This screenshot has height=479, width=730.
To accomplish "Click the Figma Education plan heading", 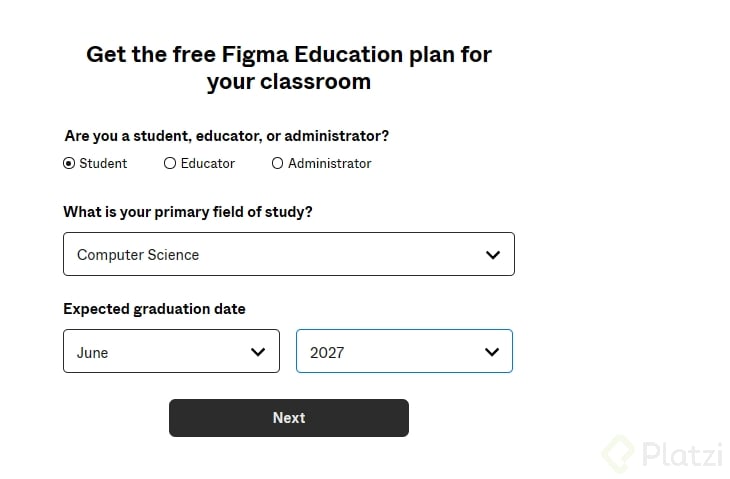I will coord(288,67).
